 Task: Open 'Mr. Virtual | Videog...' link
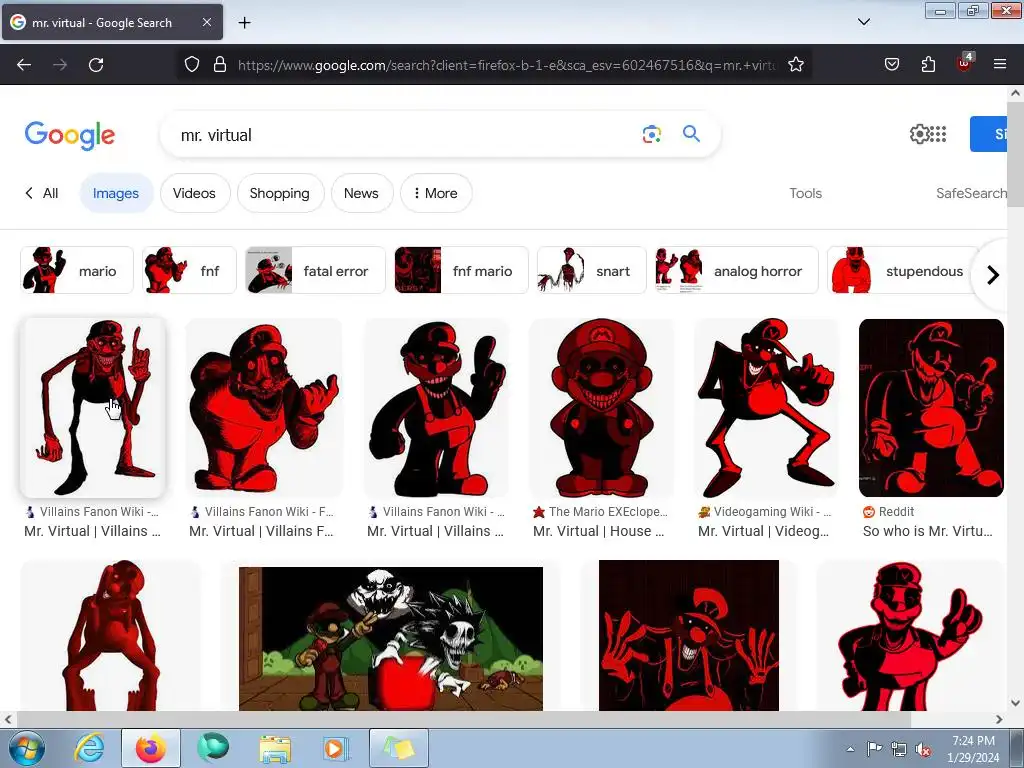coord(763,531)
